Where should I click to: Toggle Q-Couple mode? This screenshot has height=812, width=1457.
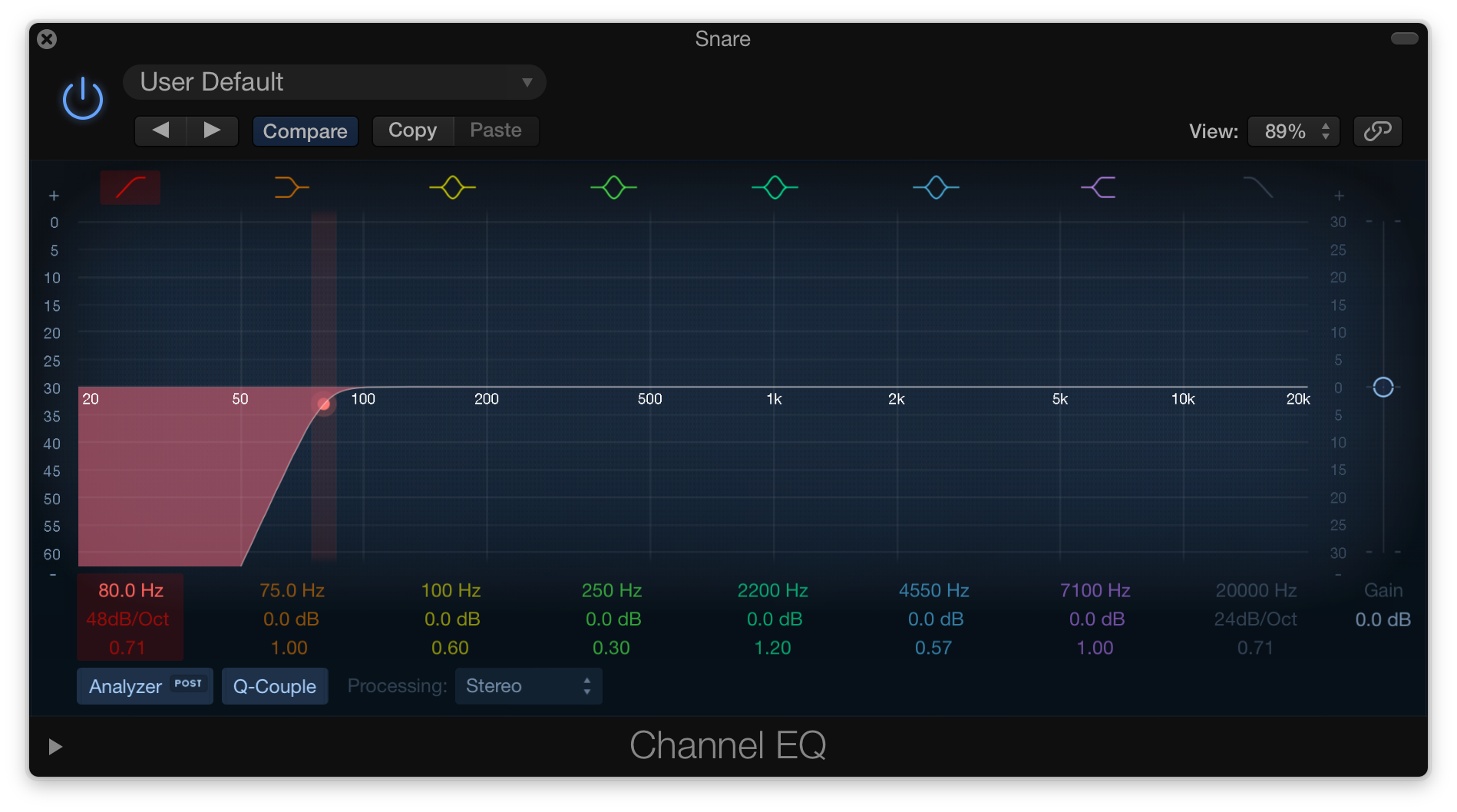274,685
